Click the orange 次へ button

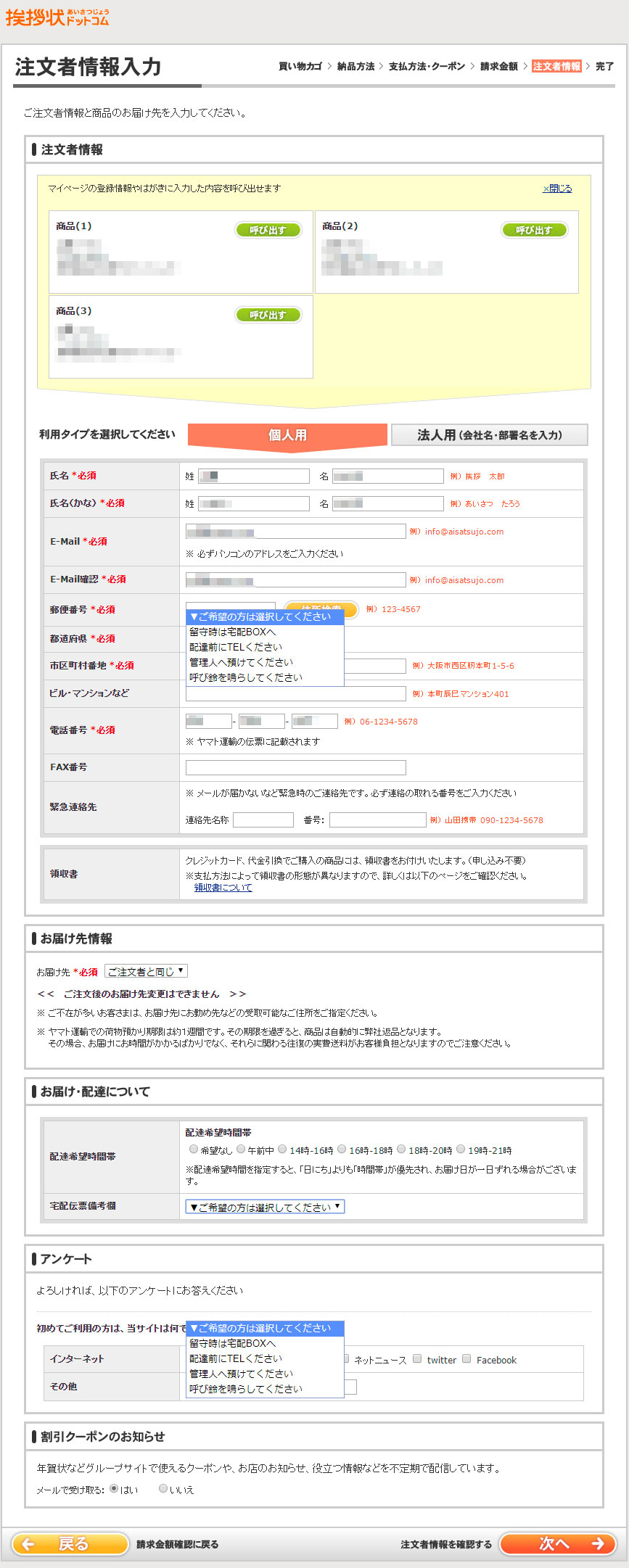click(x=558, y=1543)
